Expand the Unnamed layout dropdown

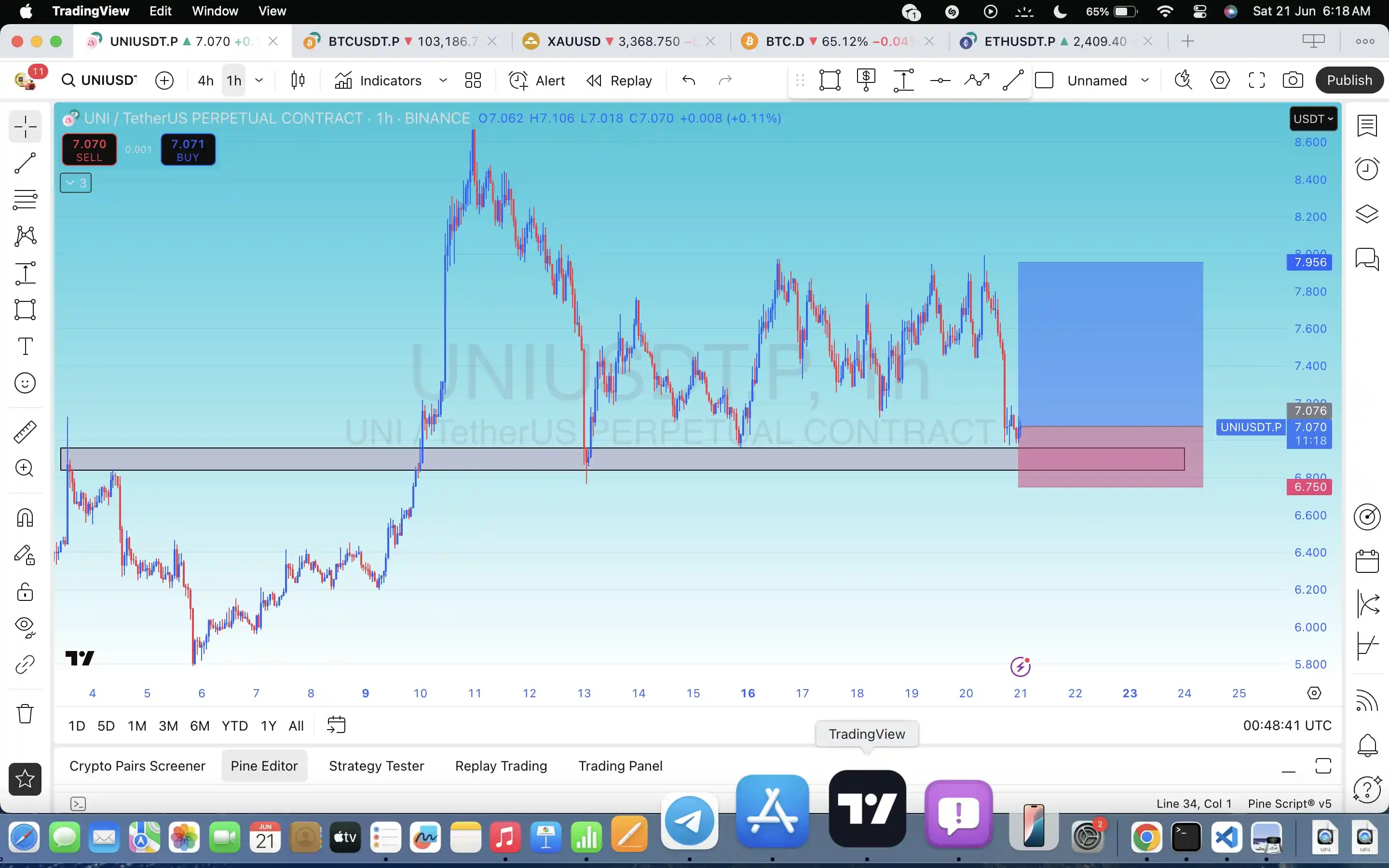click(1145, 81)
